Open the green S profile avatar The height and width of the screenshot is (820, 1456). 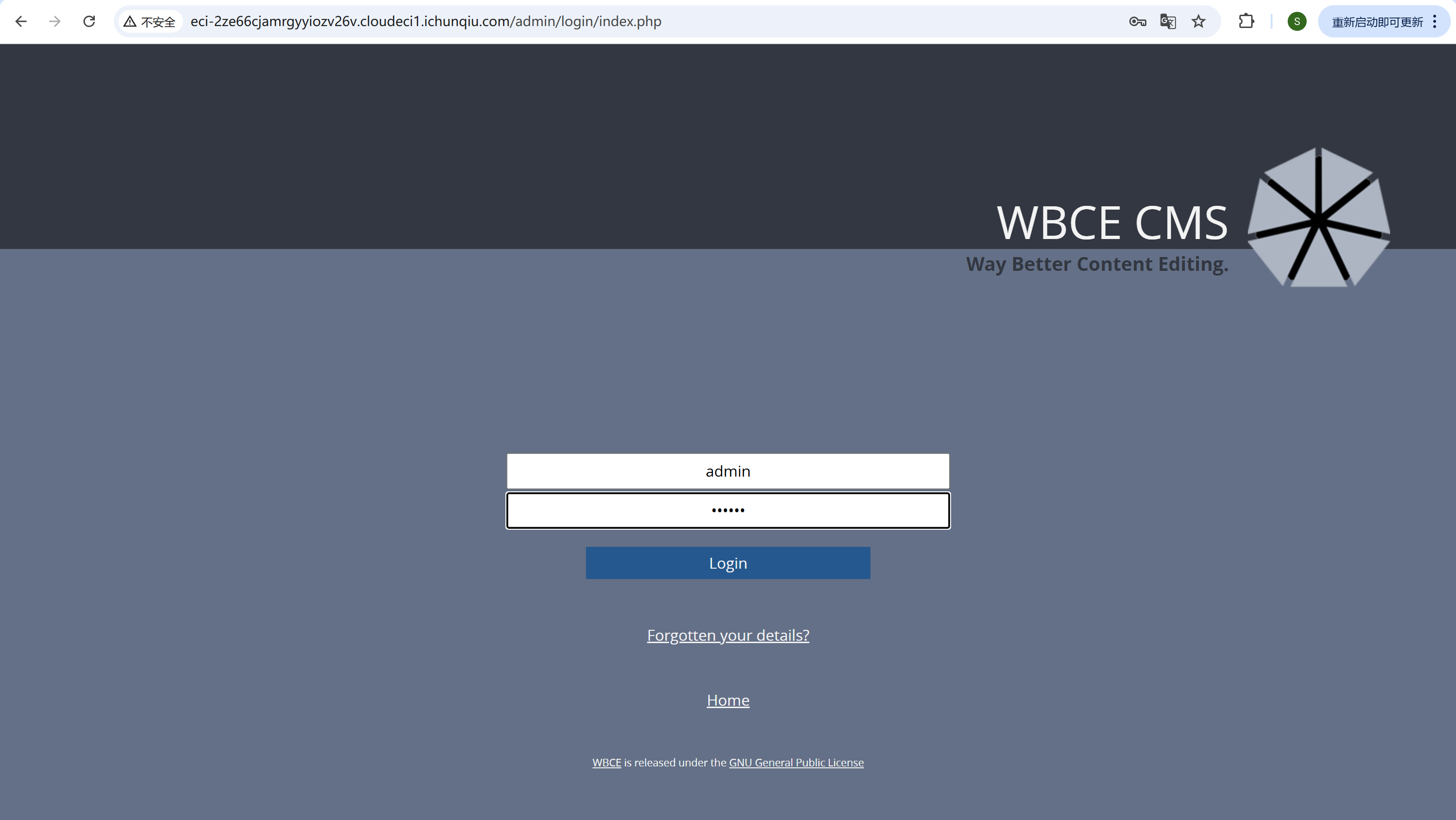[x=1297, y=21]
